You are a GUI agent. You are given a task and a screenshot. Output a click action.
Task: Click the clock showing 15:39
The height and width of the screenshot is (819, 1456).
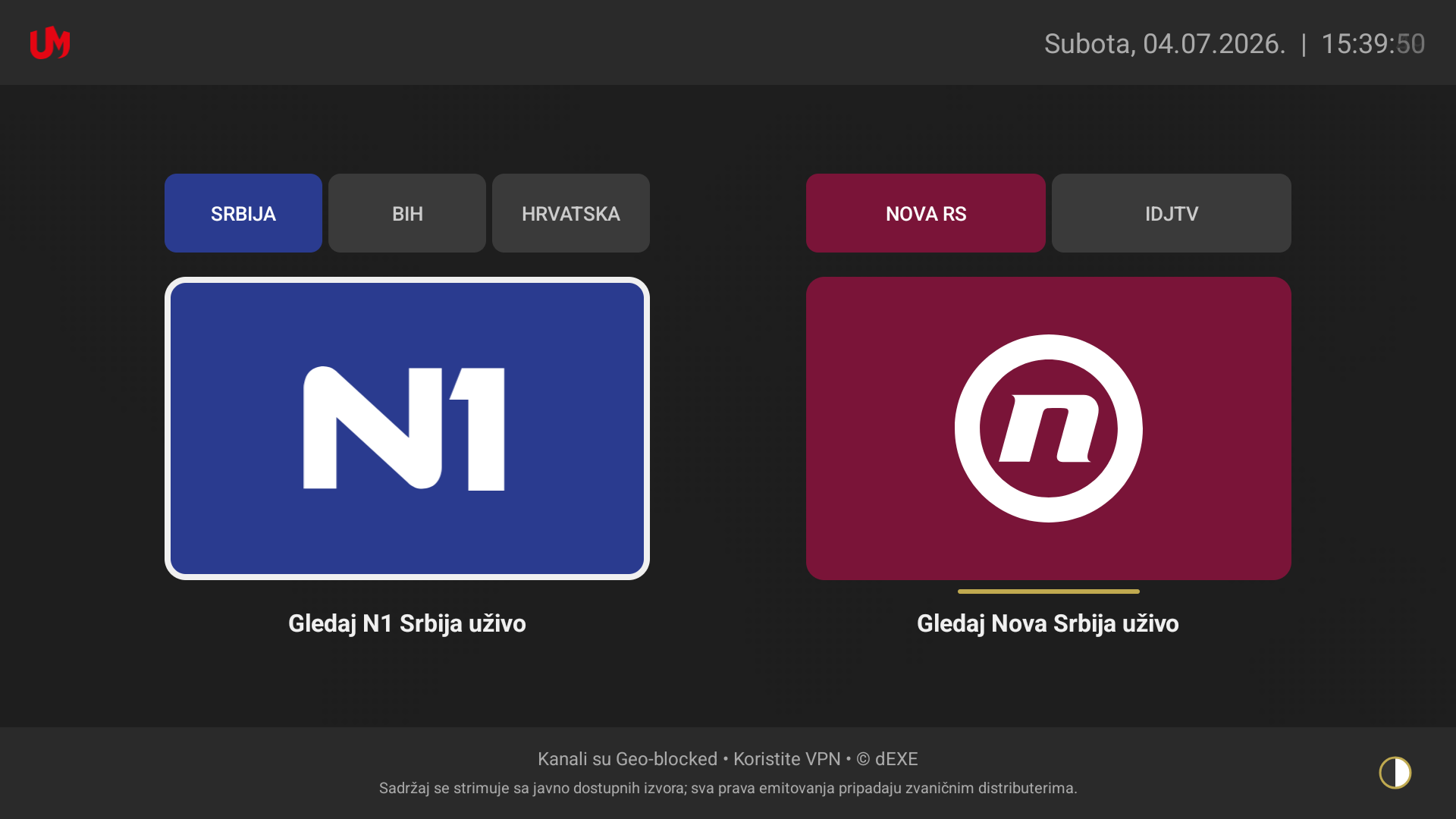(1373, 44)
